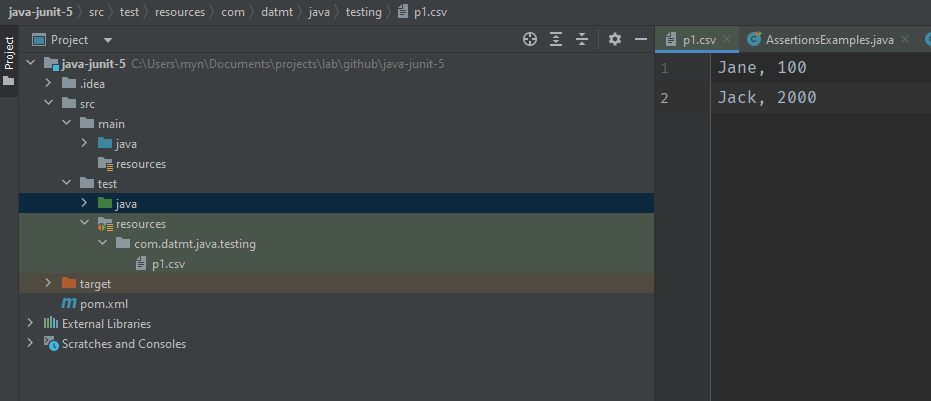Click the java-junit-5 module folder icon
The width and height of the screenshot is (931, 401).
tap(51, 64)
